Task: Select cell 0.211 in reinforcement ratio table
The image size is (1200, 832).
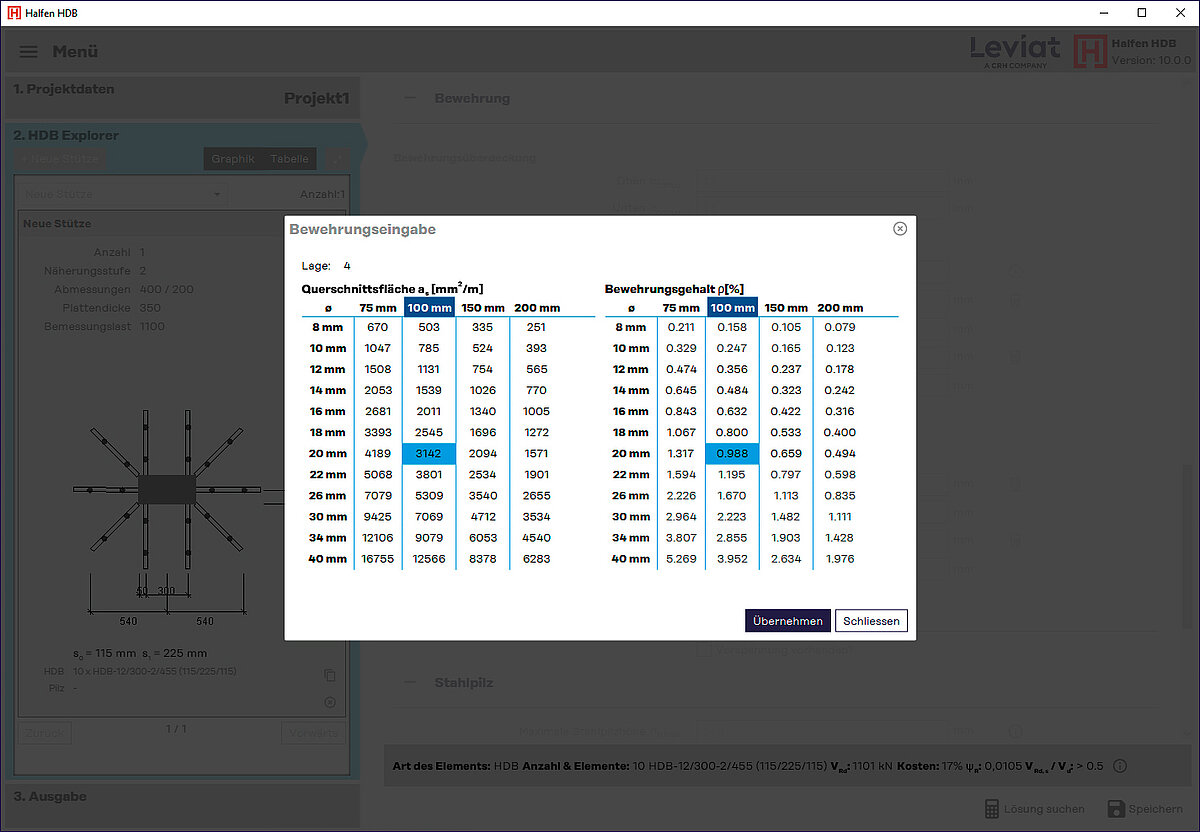Action: coord(680,327)
